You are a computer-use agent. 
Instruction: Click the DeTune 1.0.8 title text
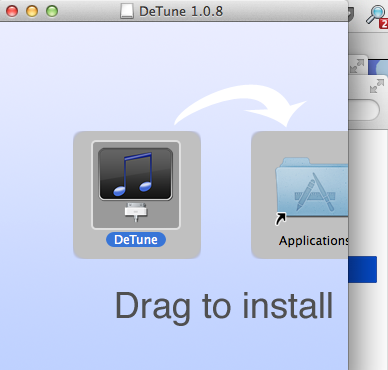click(181, 11)
